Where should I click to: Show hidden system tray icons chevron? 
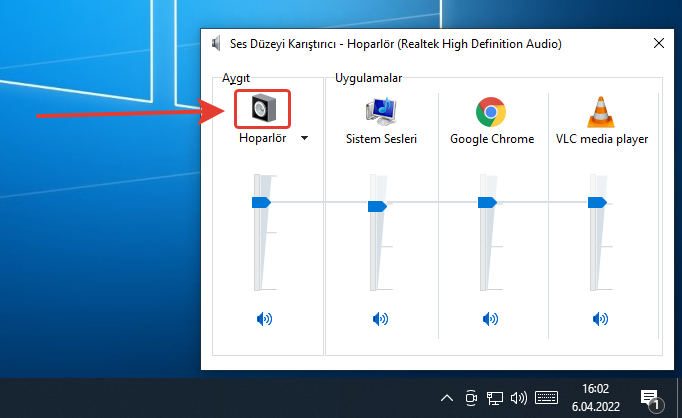coord(447,398)
